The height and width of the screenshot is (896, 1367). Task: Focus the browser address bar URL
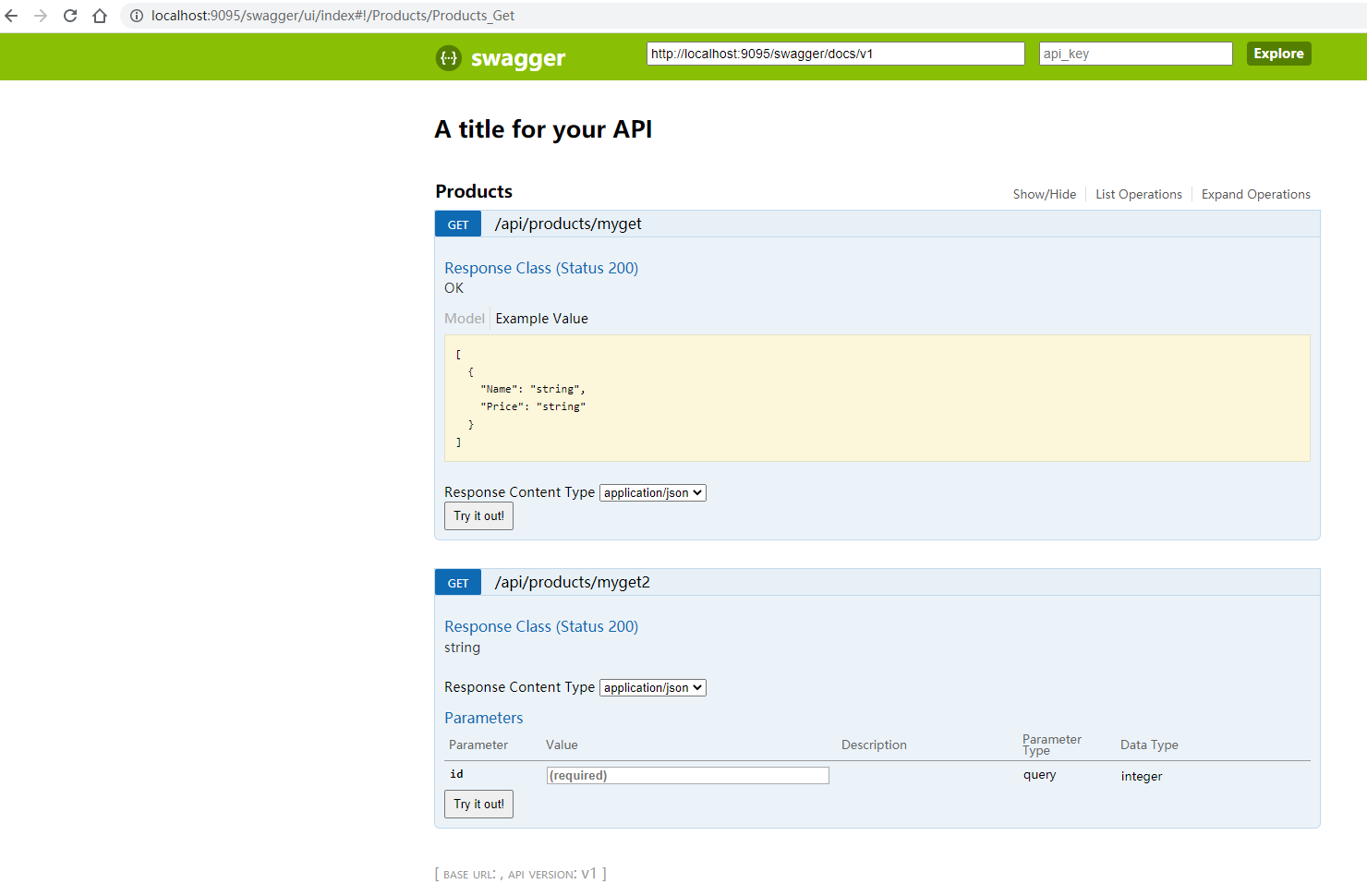[x=333, y=16]
